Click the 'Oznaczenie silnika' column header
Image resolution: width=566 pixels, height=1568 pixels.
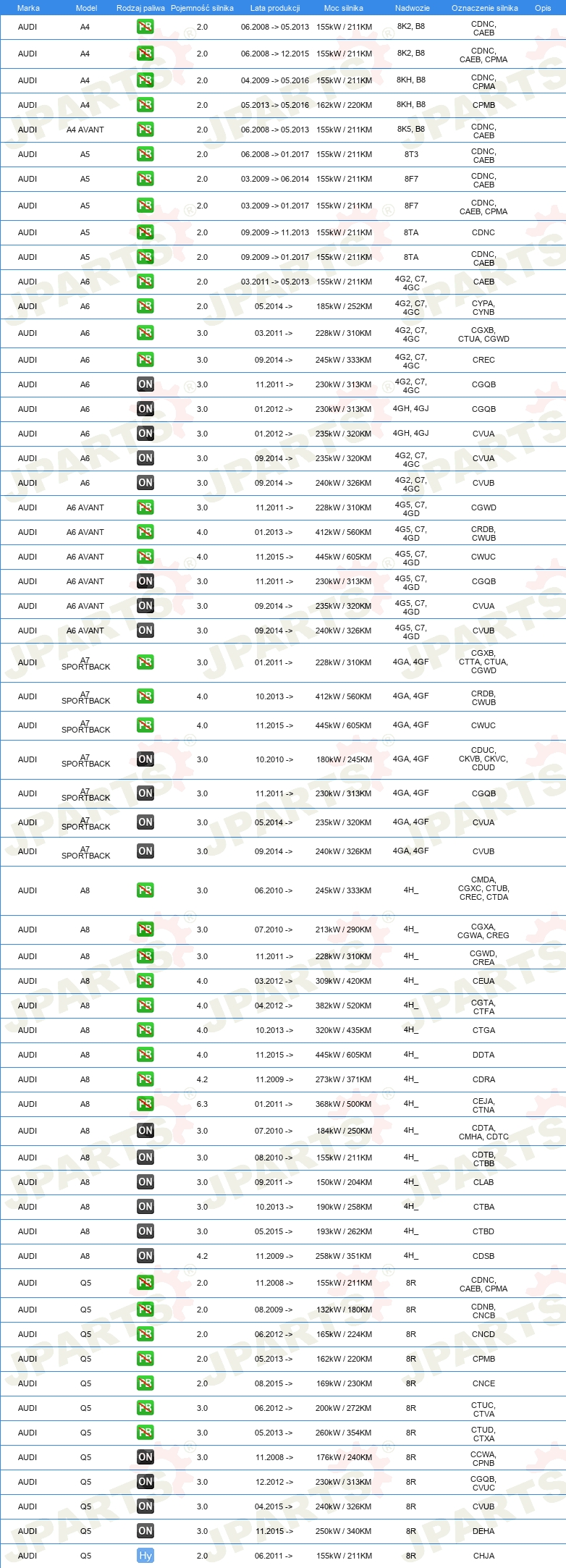pos(485,8)
